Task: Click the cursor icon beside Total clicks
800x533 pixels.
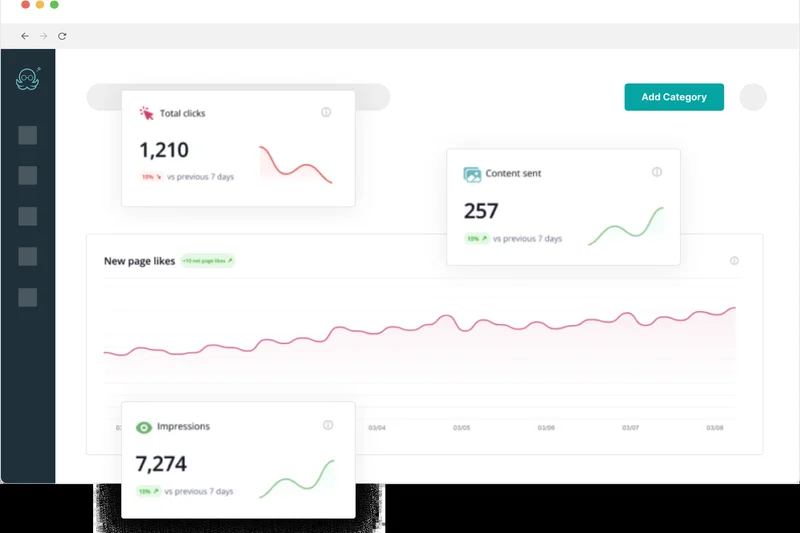Action: [x=147, y=114]
